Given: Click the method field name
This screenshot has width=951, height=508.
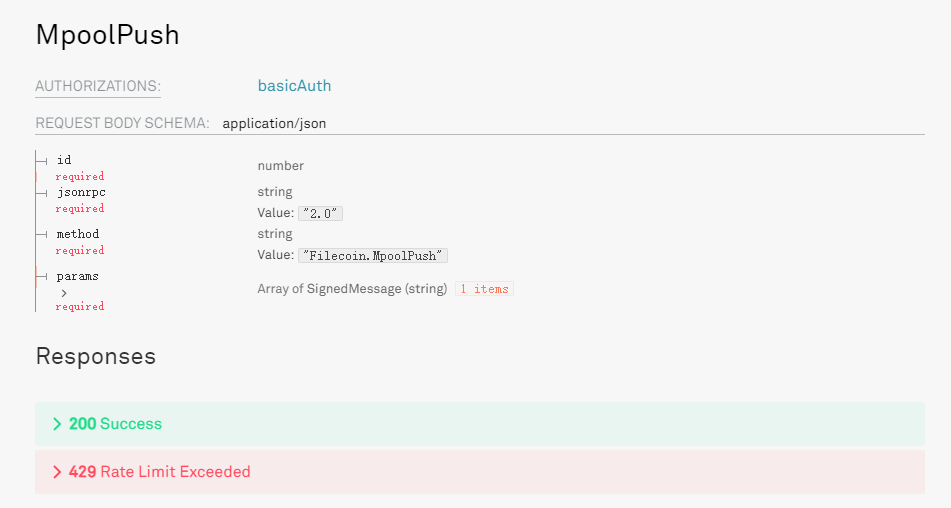Looking at the screenshot, I should pos(78,234).
